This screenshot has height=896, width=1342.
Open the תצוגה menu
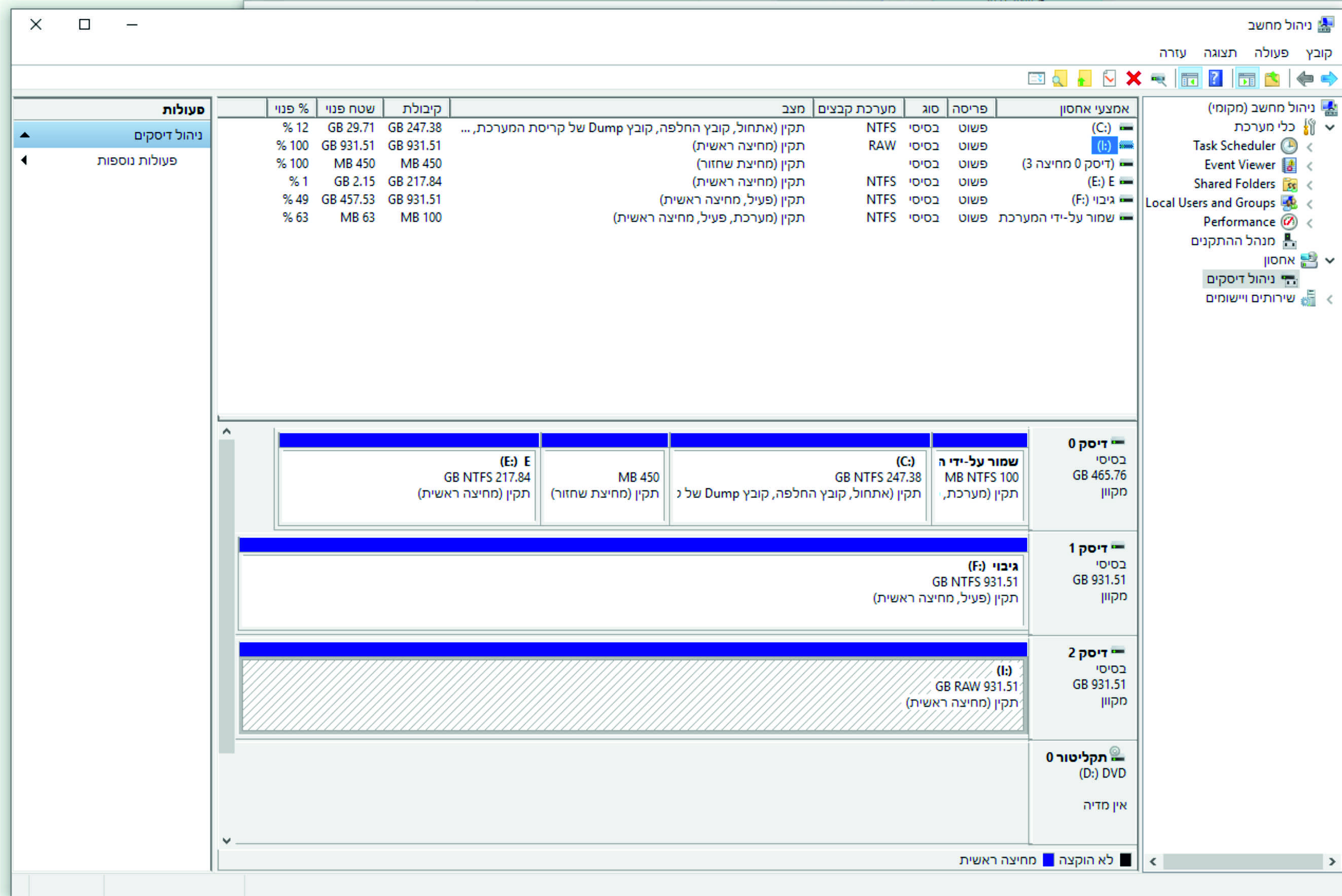(x=1220, y=53)
